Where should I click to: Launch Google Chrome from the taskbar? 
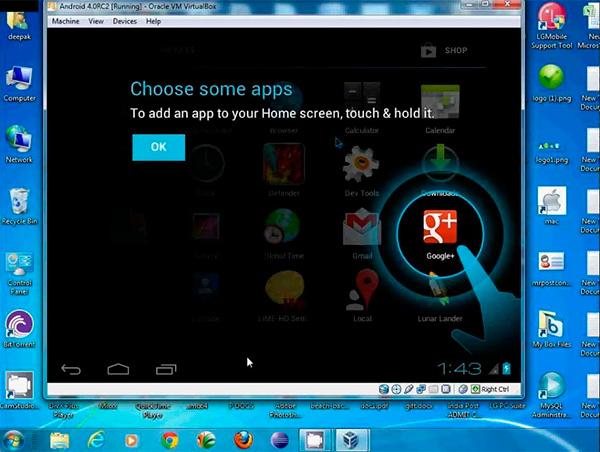(x=170, y=441)
